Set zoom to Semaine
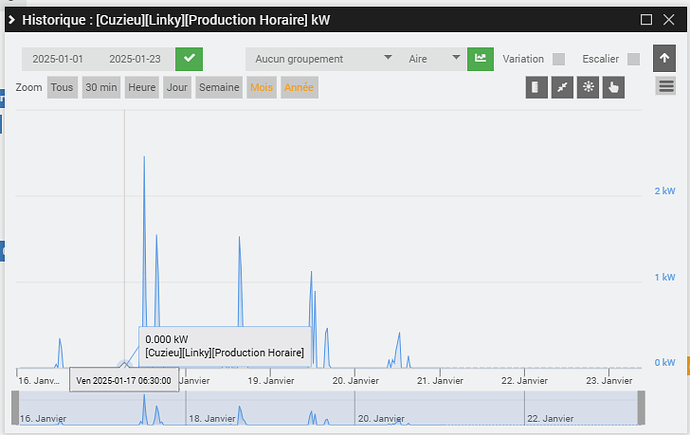This screenshot has height=435, width=690. (219, 87)
